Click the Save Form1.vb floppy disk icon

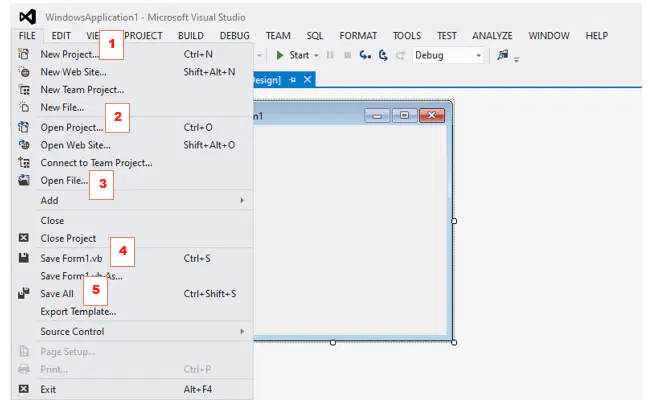[24, 258]
